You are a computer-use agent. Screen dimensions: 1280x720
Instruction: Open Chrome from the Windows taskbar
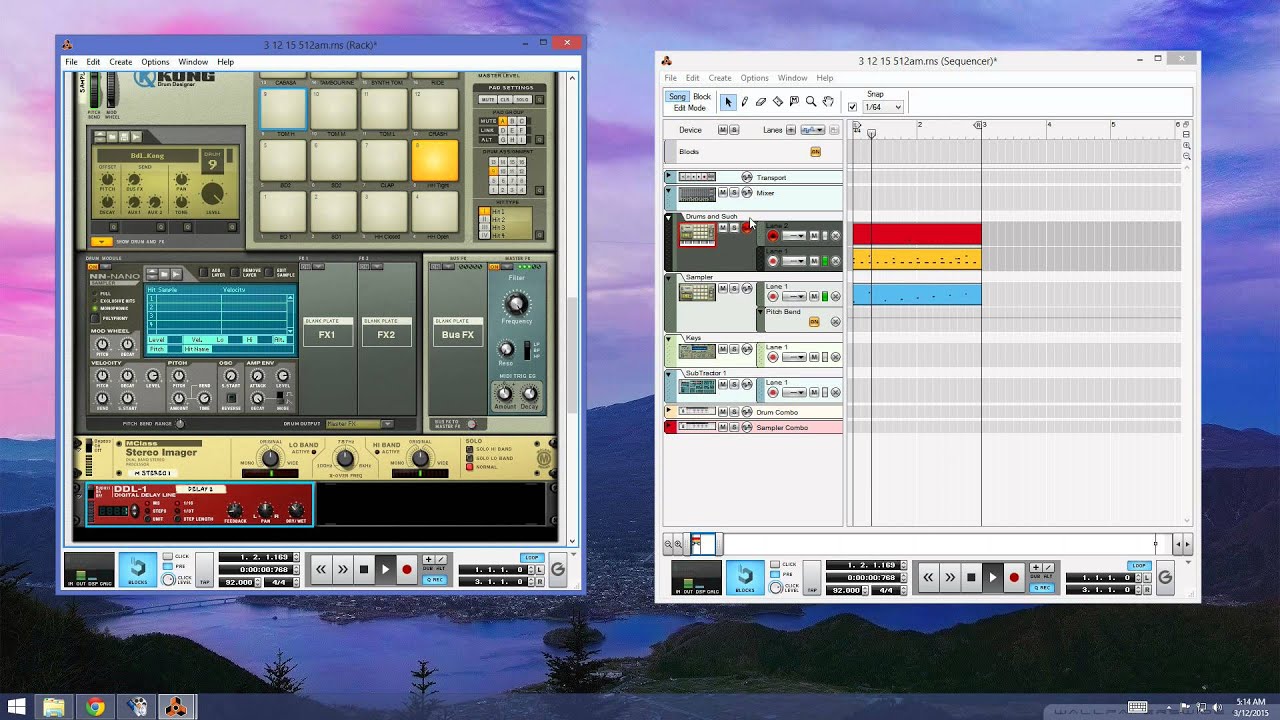[x=95, y=707]
